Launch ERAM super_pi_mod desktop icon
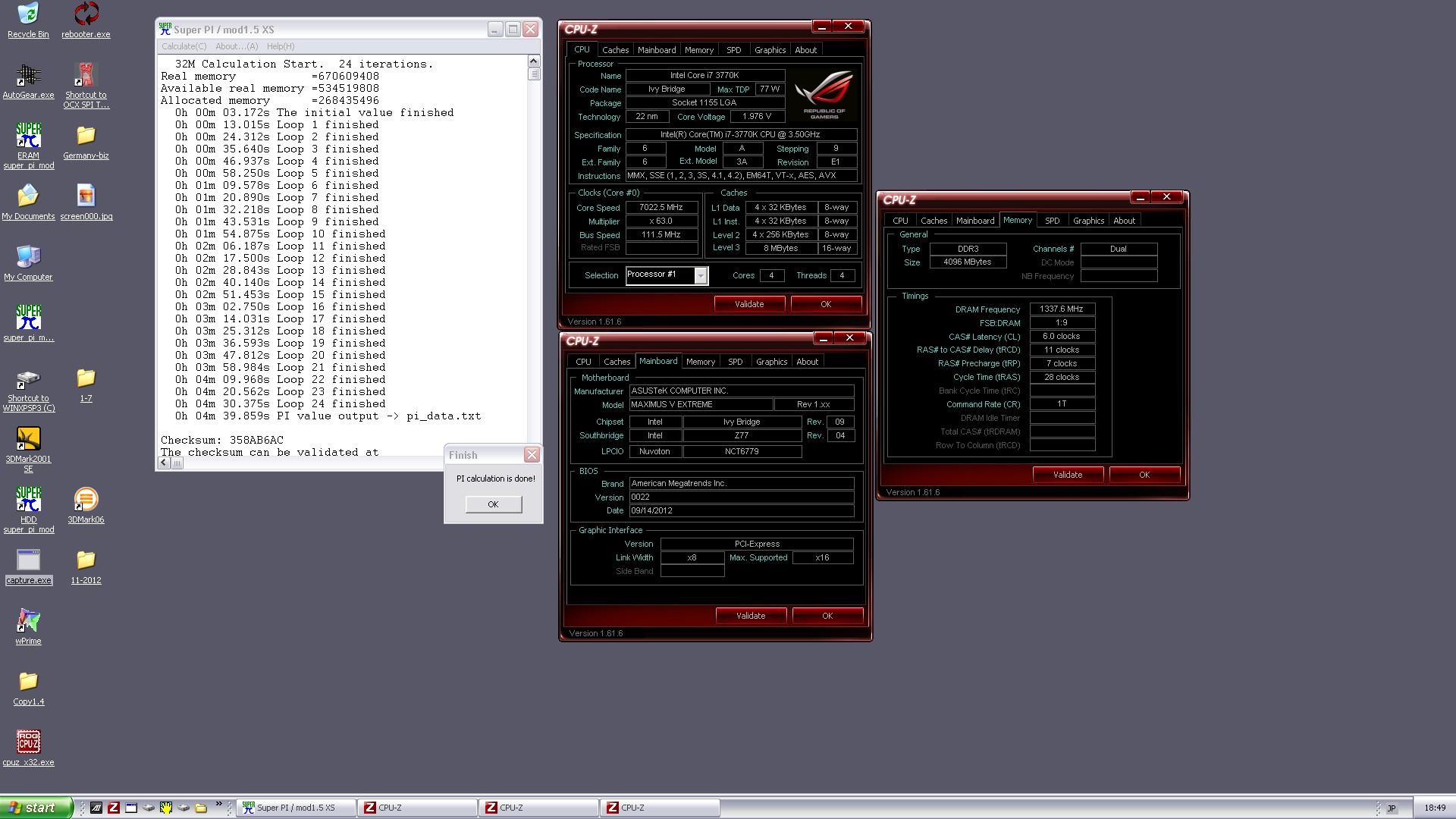Screen dimensions: 1456x819 coord(28,146)
